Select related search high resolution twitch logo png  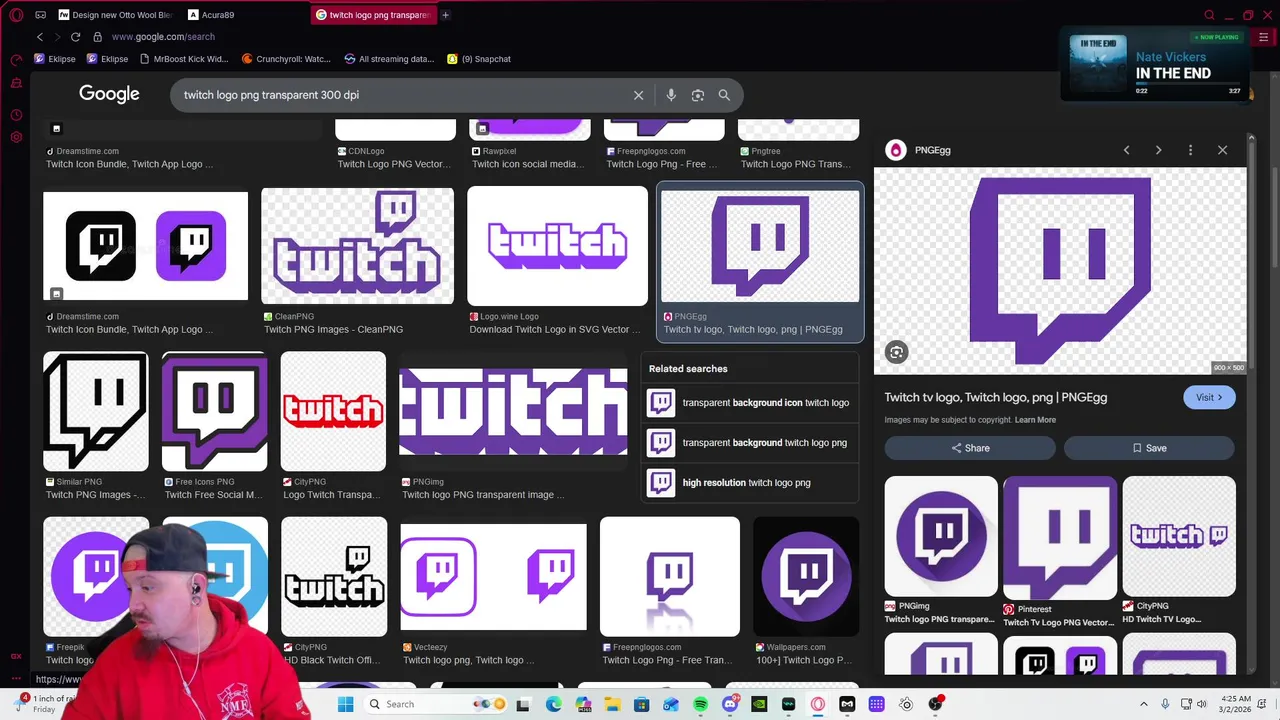coord(750,483)
